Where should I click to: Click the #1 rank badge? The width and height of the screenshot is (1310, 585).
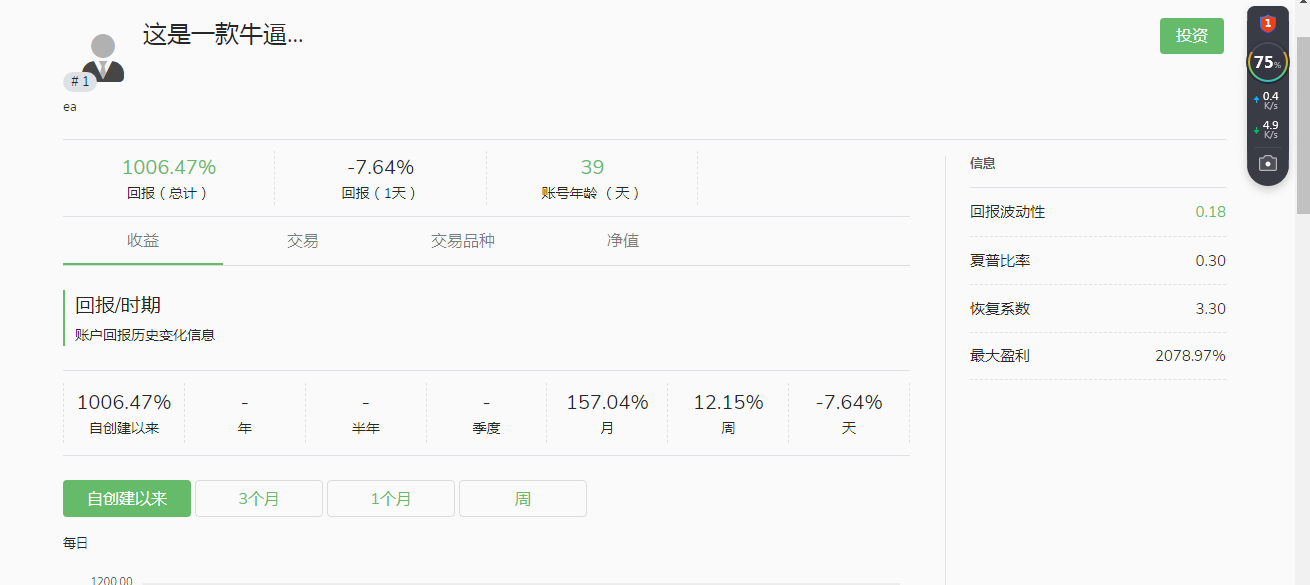point(80,82)
